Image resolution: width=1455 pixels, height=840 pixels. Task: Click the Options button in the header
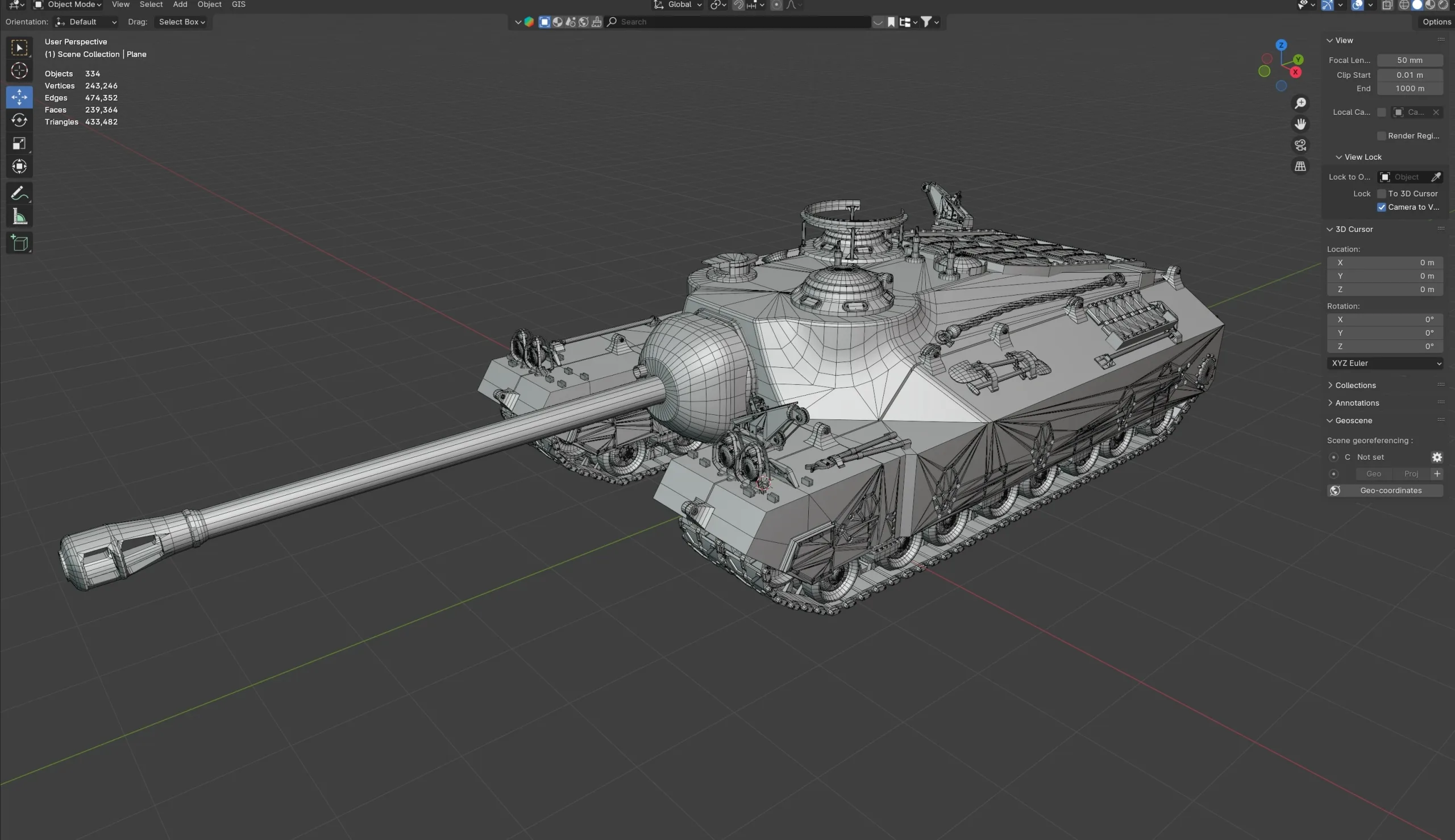coord(1436,22)
